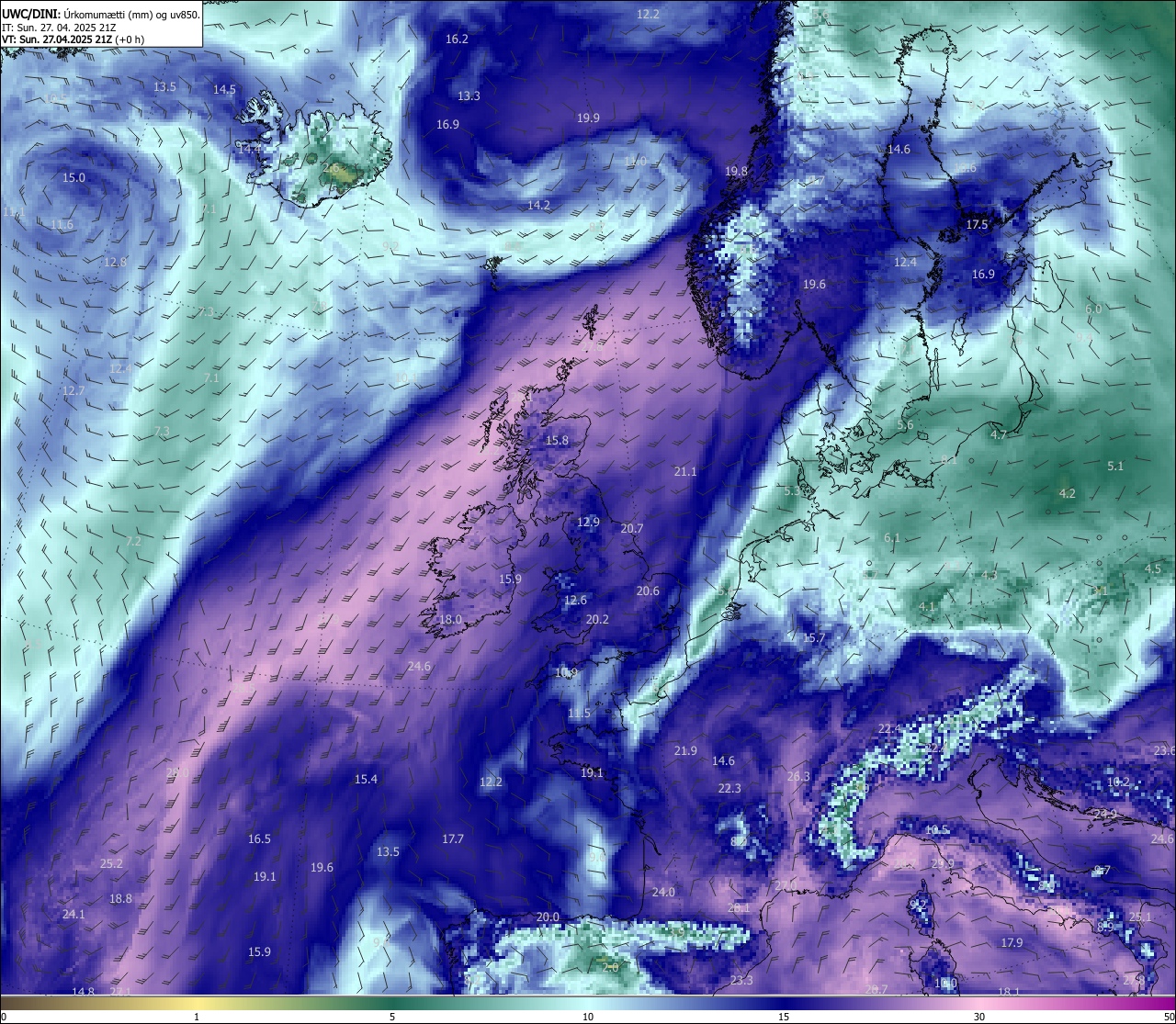
Task: Click the 26.3 value west of the Alps
Action: tap(798, 777)
